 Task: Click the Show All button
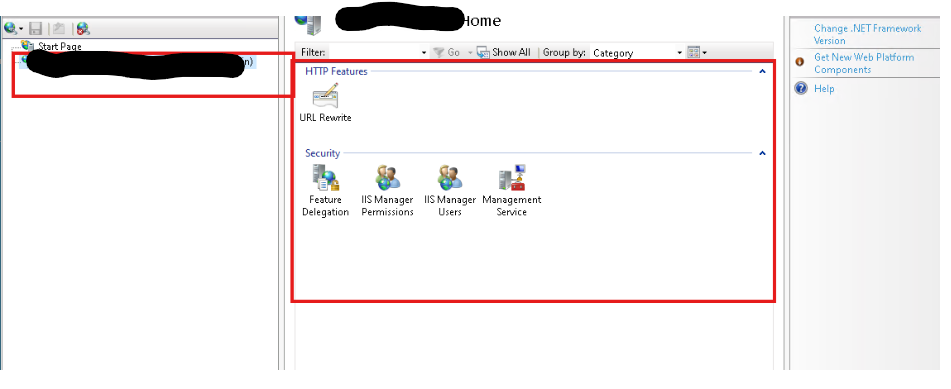point(503,53)
